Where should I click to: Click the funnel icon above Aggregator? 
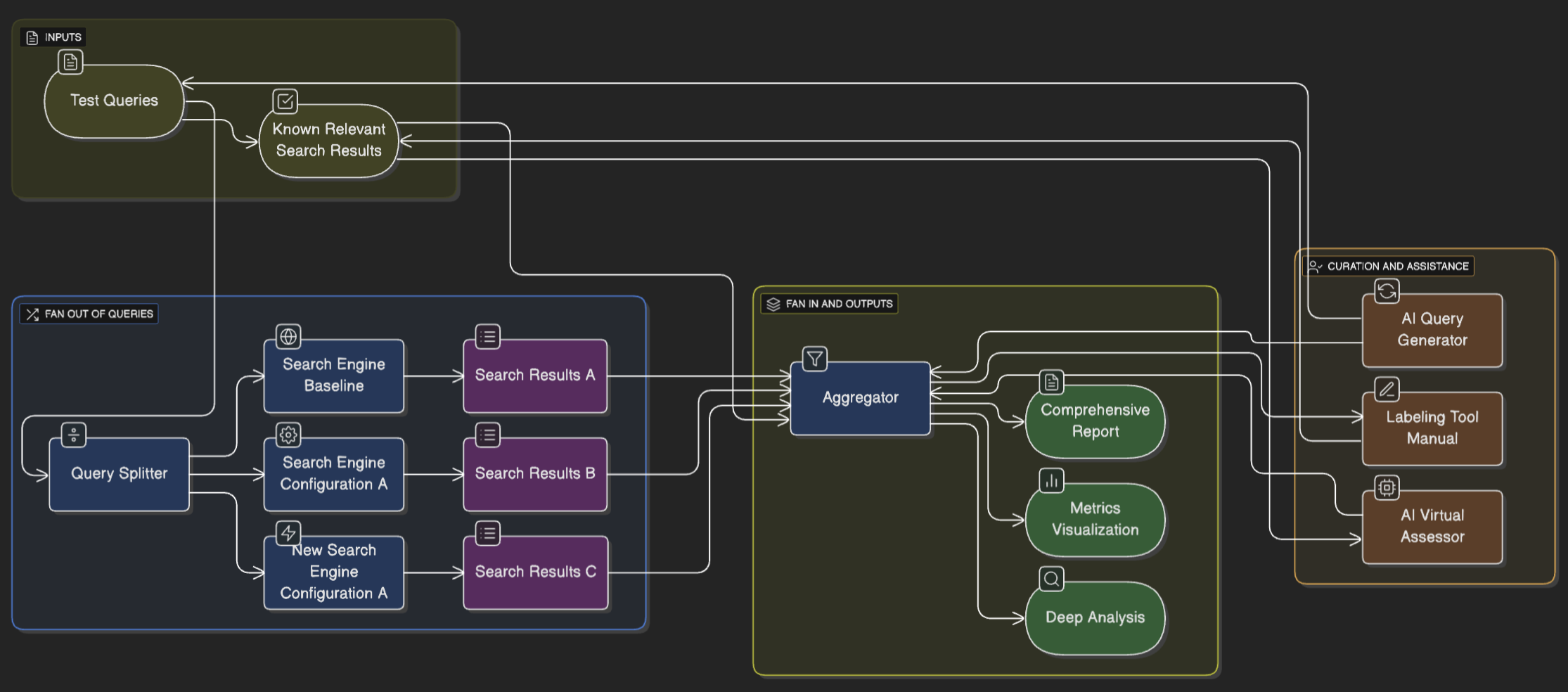(815, 359)
